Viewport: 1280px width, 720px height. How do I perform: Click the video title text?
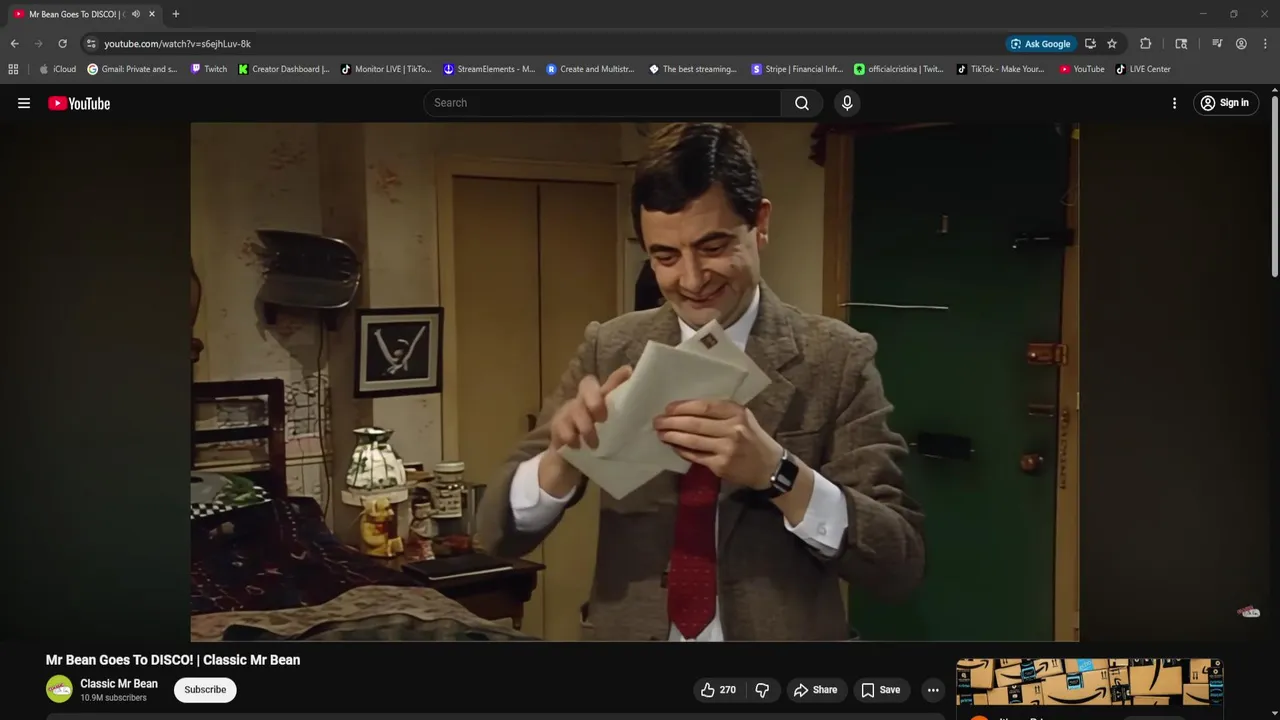coord(173,660)
